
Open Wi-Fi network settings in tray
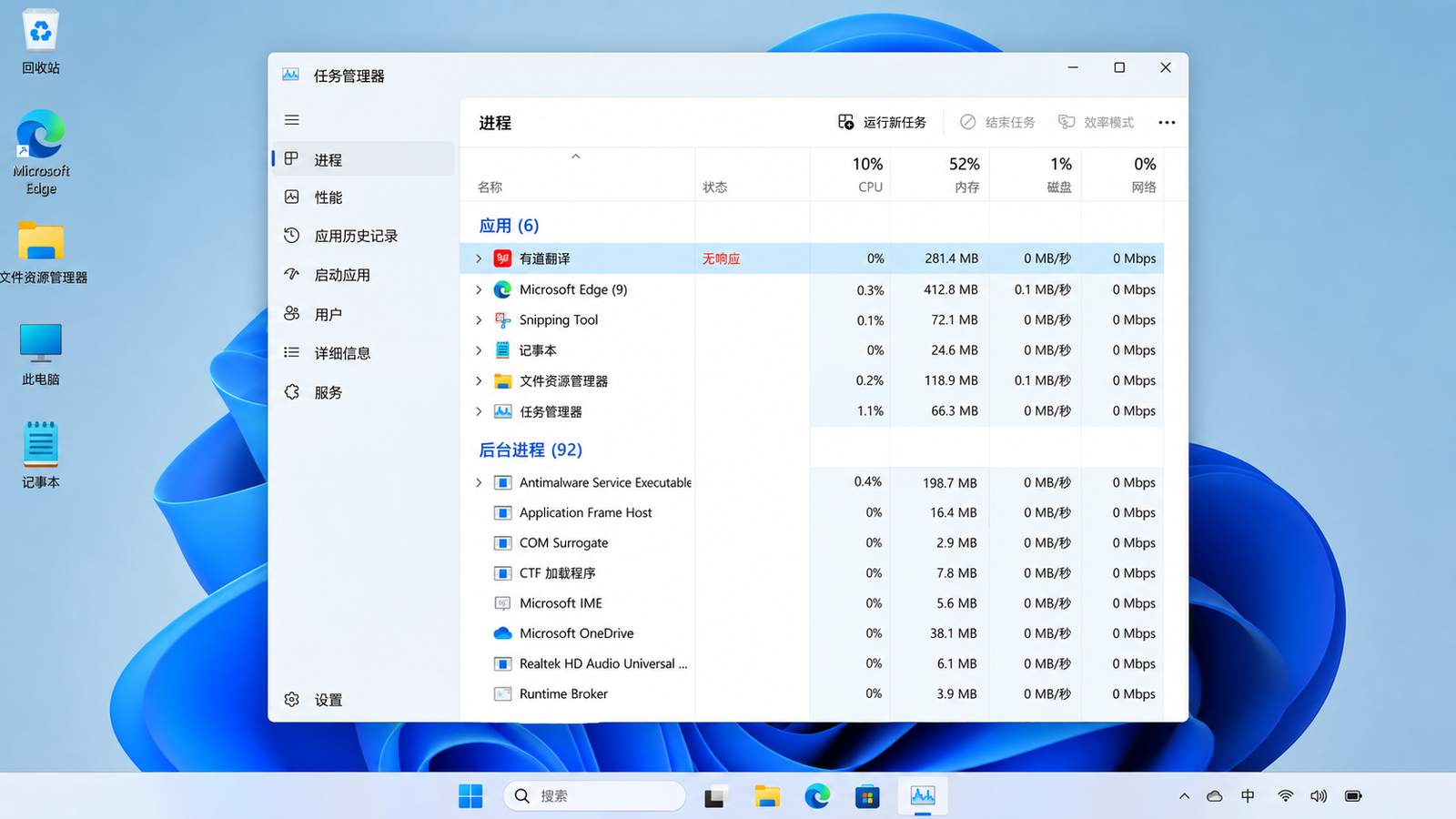[1285, 796]
